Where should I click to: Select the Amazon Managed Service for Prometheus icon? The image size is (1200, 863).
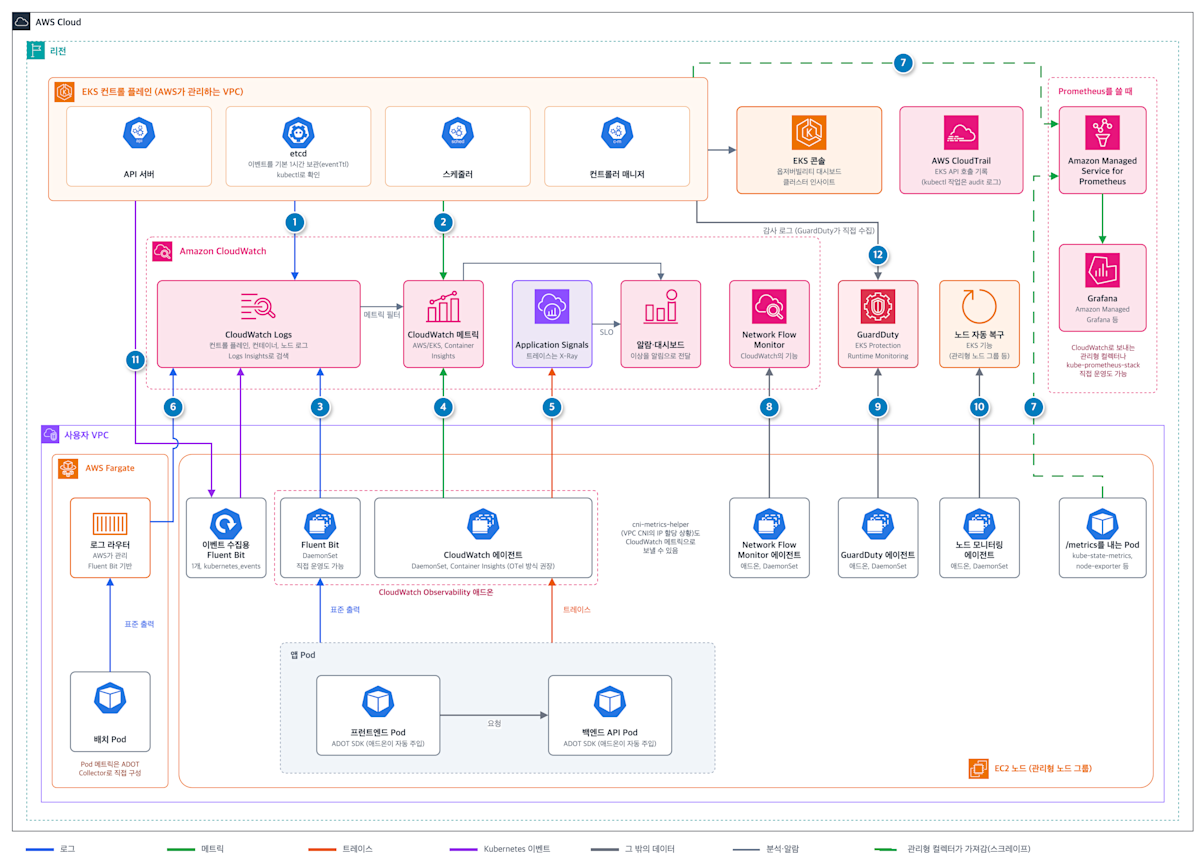click(x=1102, y=133)
